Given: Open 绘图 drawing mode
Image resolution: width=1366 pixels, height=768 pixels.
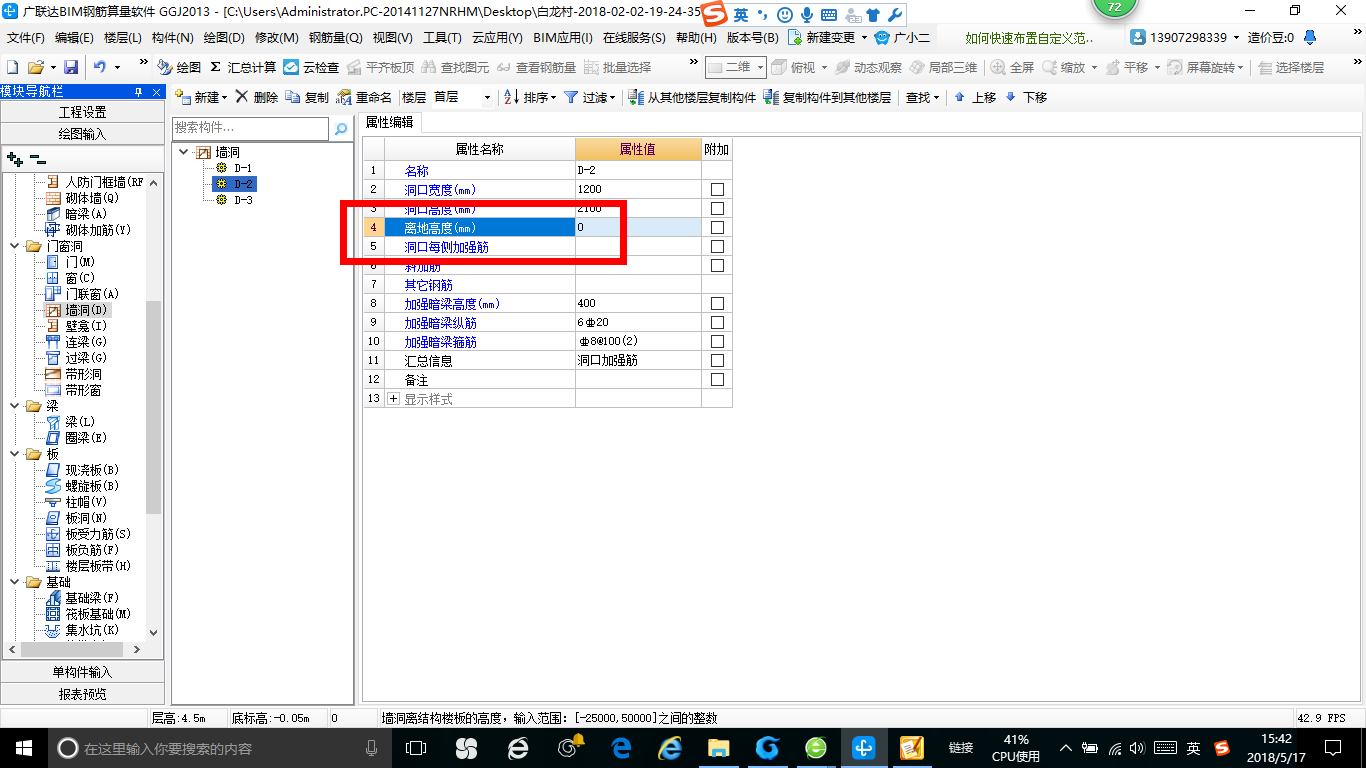Looking at the screenshot, I should [180, 67].
